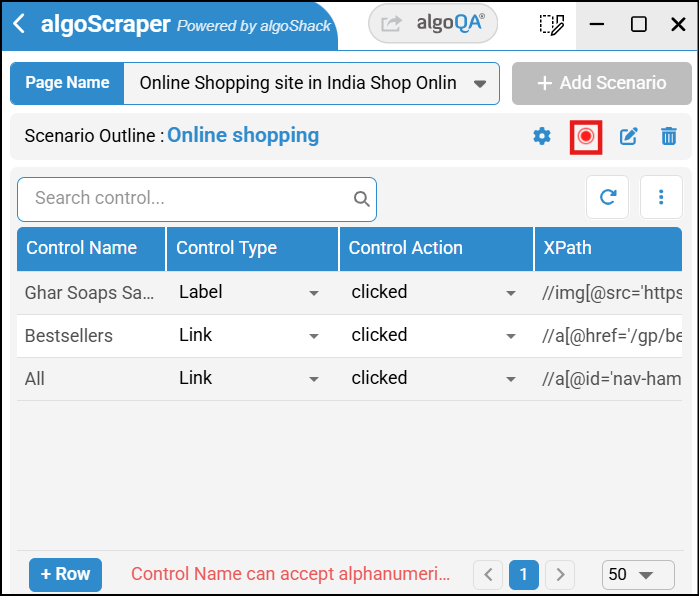
Task: Go to next page of results
Action: point(560,574)
